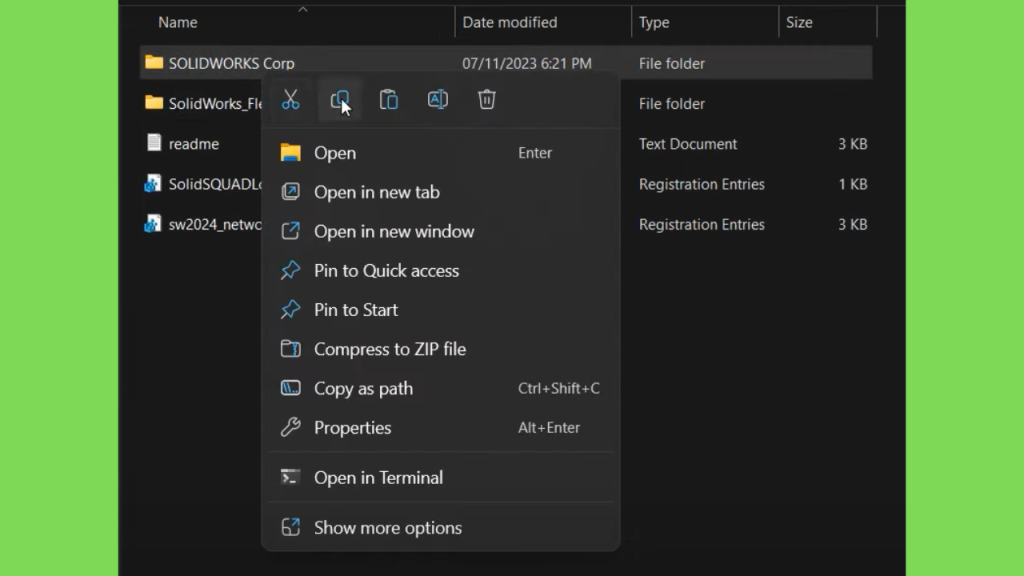Select the SolidWorks_Fle folder name

(216, 104)
